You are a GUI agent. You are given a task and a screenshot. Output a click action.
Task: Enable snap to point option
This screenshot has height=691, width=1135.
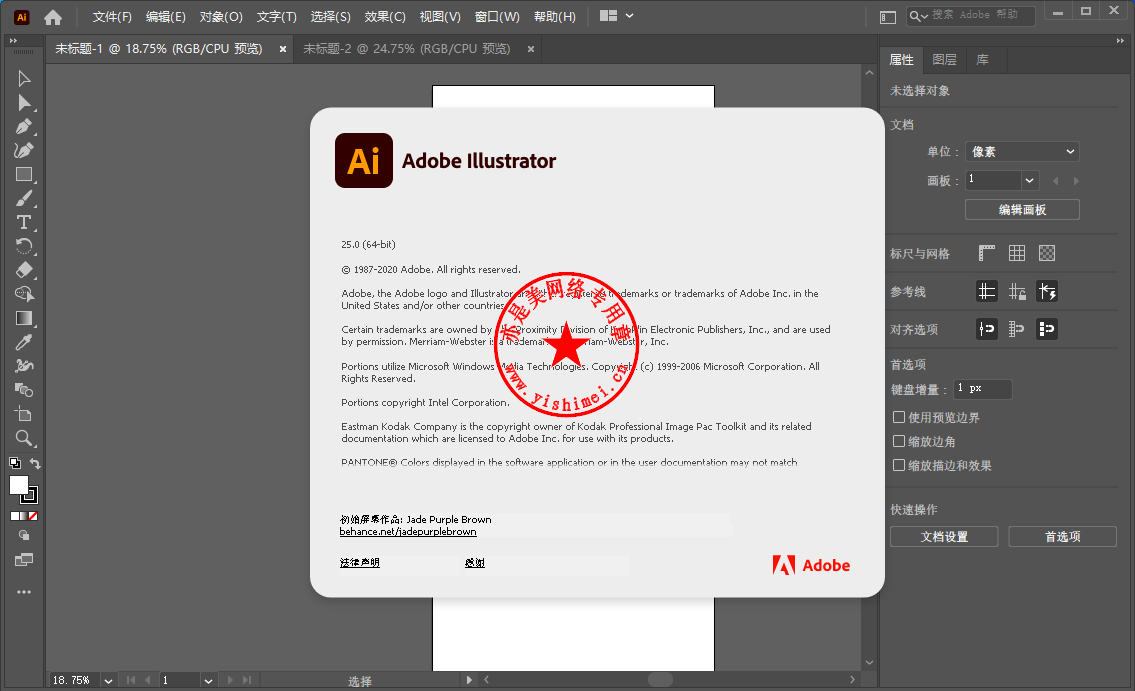tap(987, 329)
